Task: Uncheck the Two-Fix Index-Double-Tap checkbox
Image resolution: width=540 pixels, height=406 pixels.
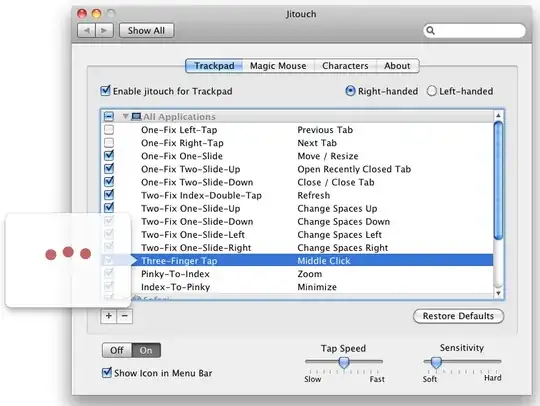Action: pos(109,195)
